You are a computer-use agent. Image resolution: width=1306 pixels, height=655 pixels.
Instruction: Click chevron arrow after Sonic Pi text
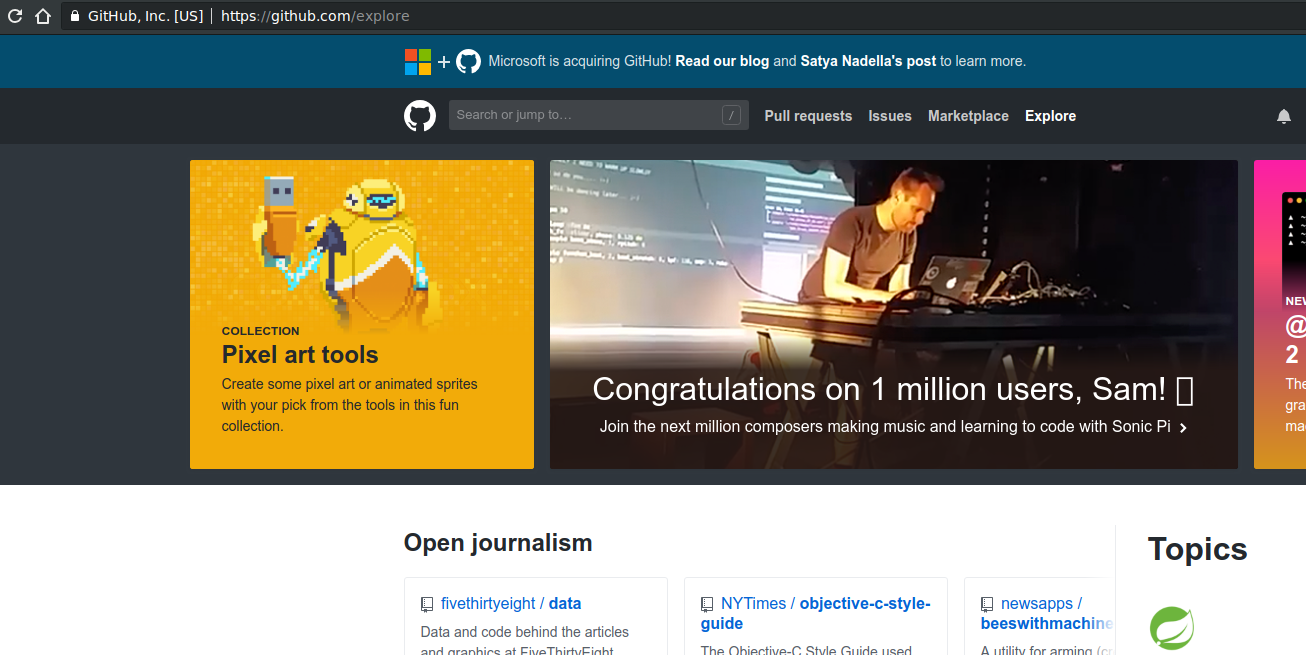point(1183,428)
